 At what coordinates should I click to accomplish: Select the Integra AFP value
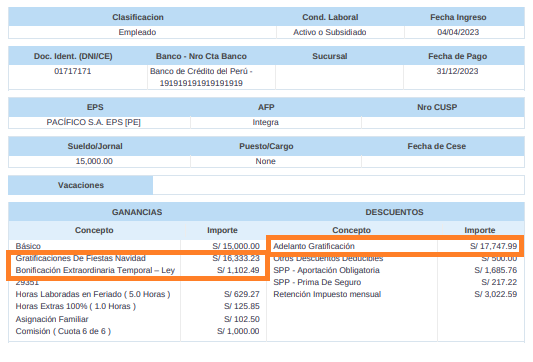tap(265, 122)
